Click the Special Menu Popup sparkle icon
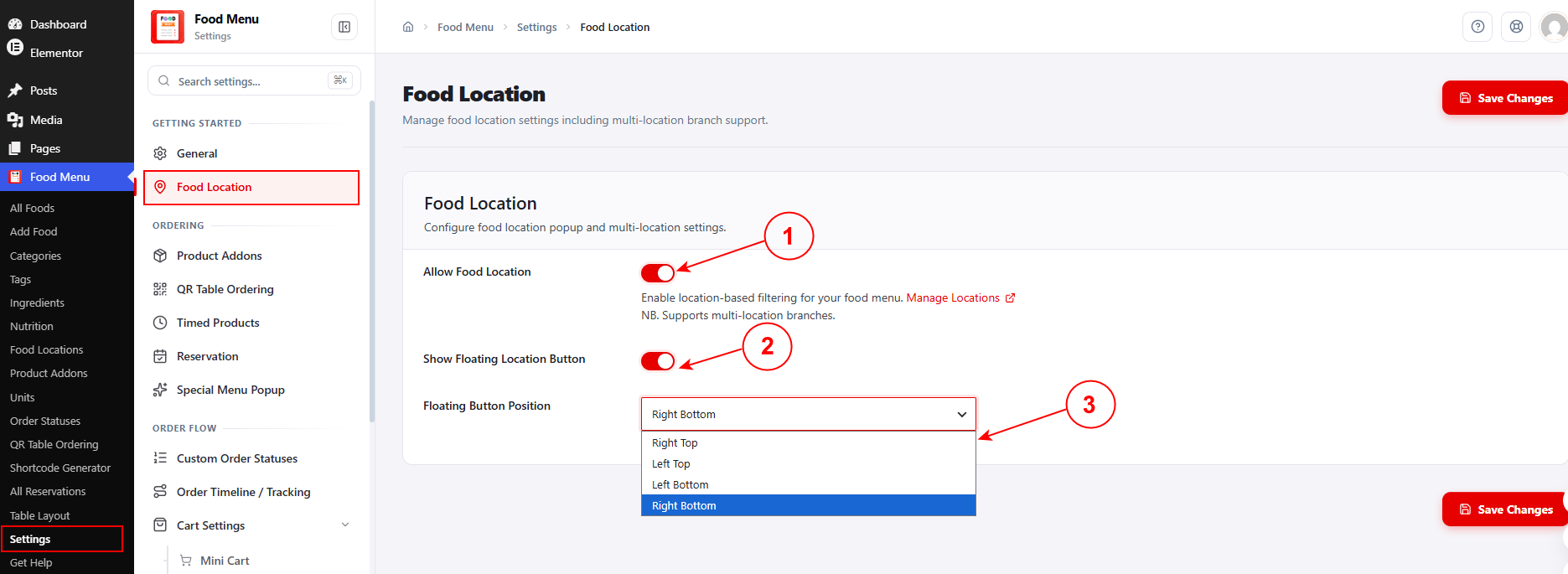1568x574 pixels. point(160,390)
